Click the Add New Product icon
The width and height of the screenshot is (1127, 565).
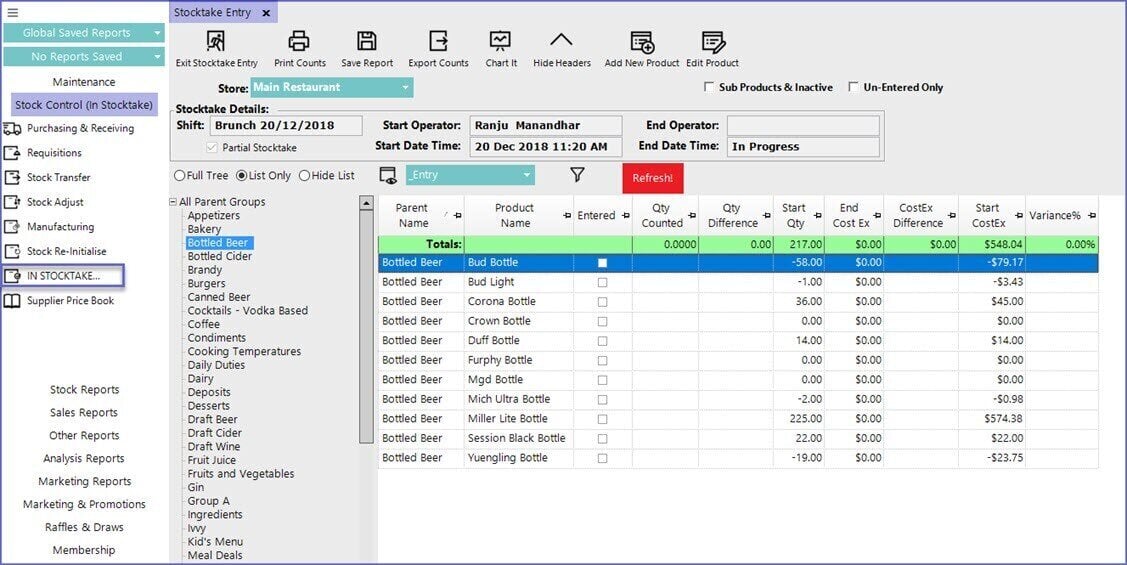(641, 42)
